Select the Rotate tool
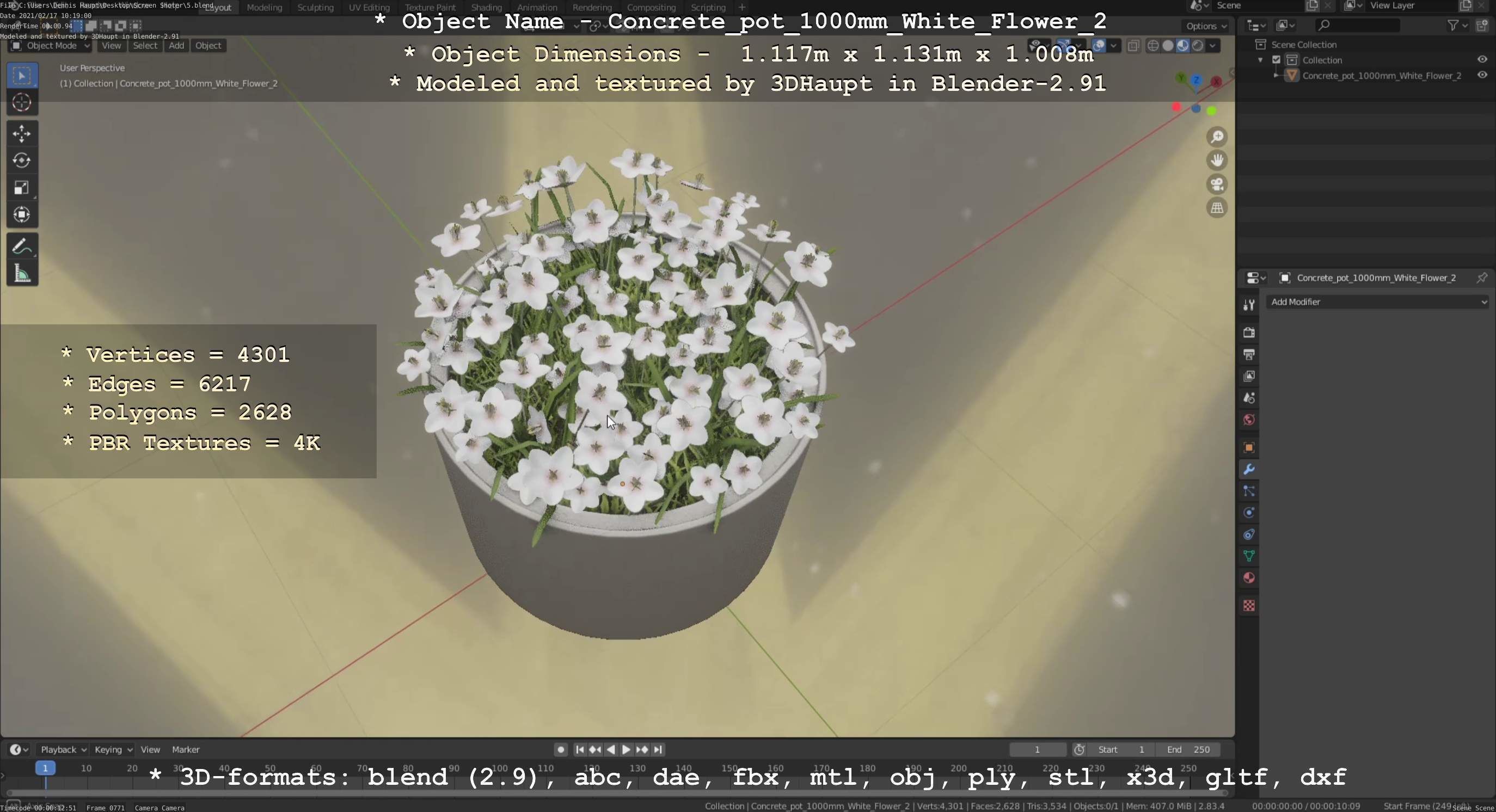 [x=22, y=161]
